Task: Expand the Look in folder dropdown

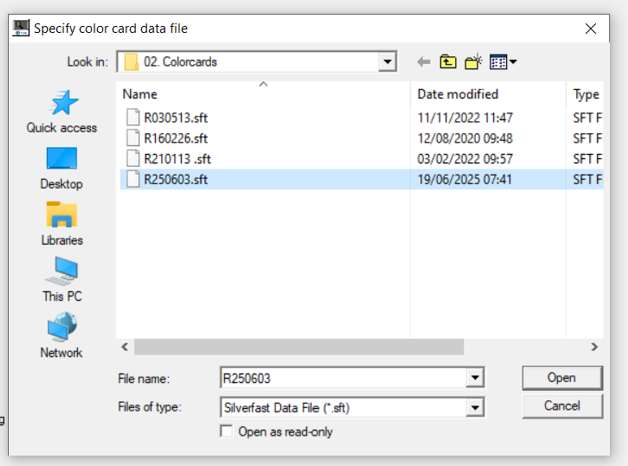Action: click(x=387, y=62)
